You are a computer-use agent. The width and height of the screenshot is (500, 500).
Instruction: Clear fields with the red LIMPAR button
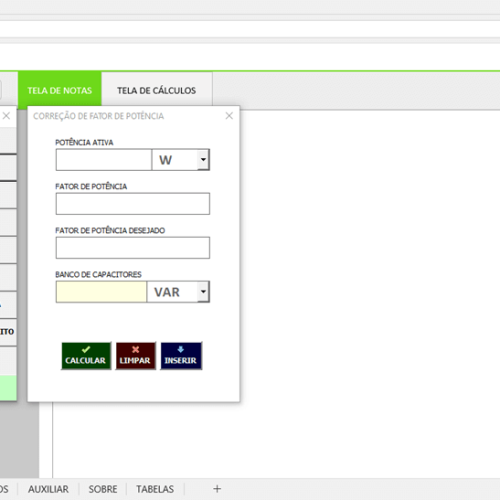(135, 356)
